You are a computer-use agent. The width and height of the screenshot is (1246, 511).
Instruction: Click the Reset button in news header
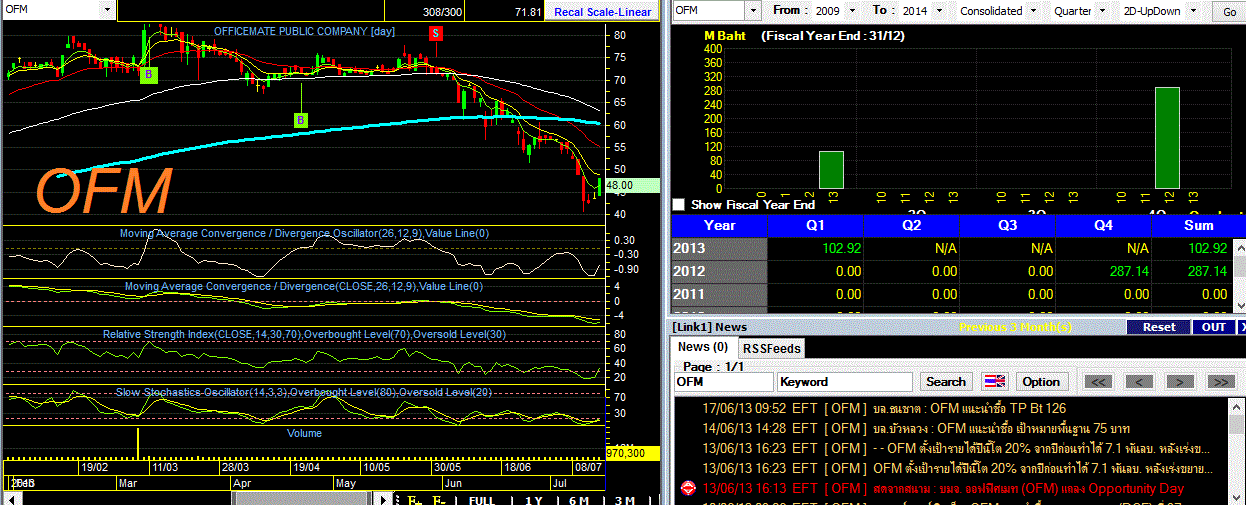1159,327
